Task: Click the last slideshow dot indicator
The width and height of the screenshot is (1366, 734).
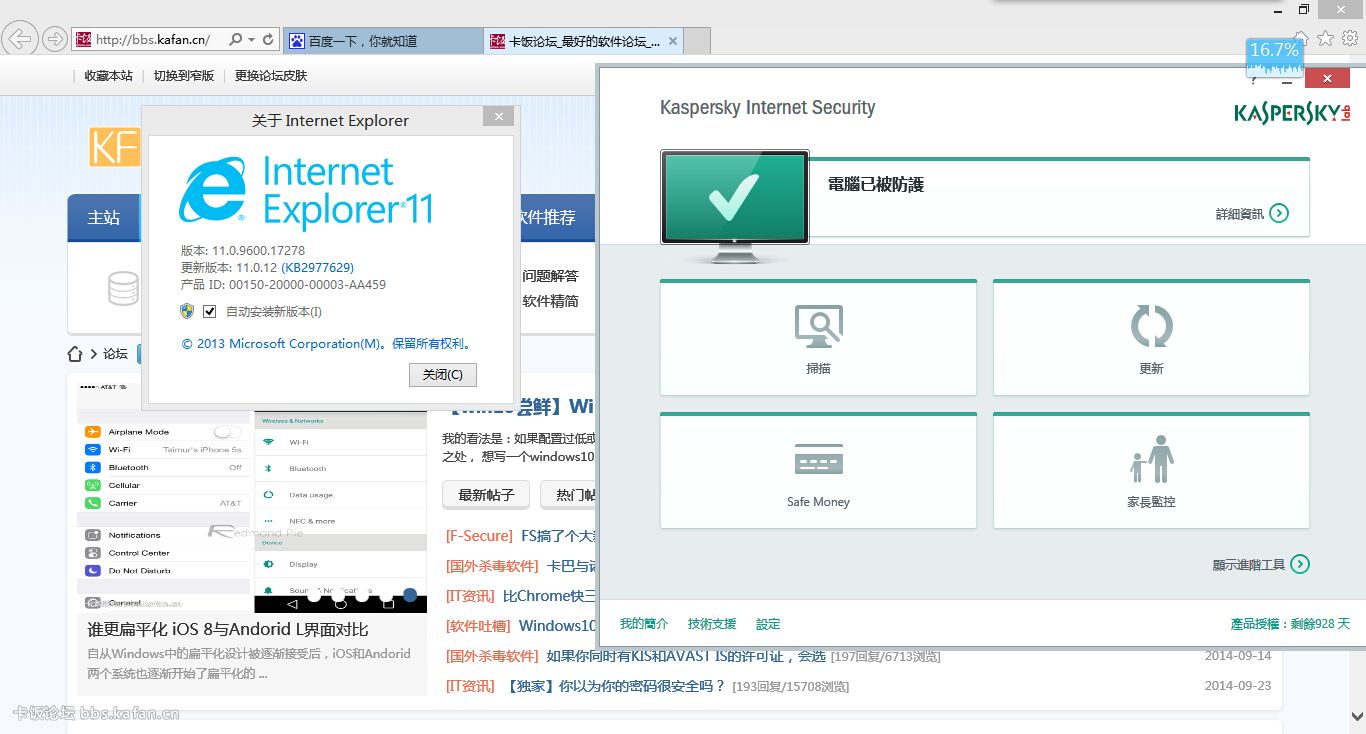Action: [409, 595]
